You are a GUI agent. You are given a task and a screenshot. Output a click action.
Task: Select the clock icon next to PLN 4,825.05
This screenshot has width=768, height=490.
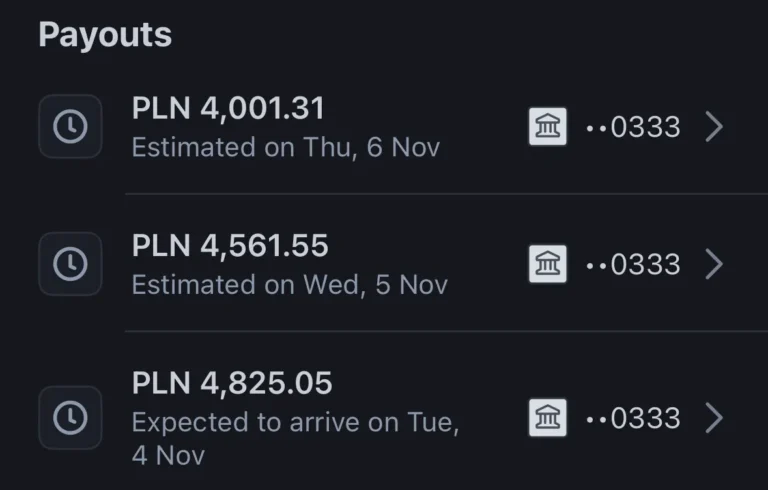pyautogui.click(x=70, y=418)
